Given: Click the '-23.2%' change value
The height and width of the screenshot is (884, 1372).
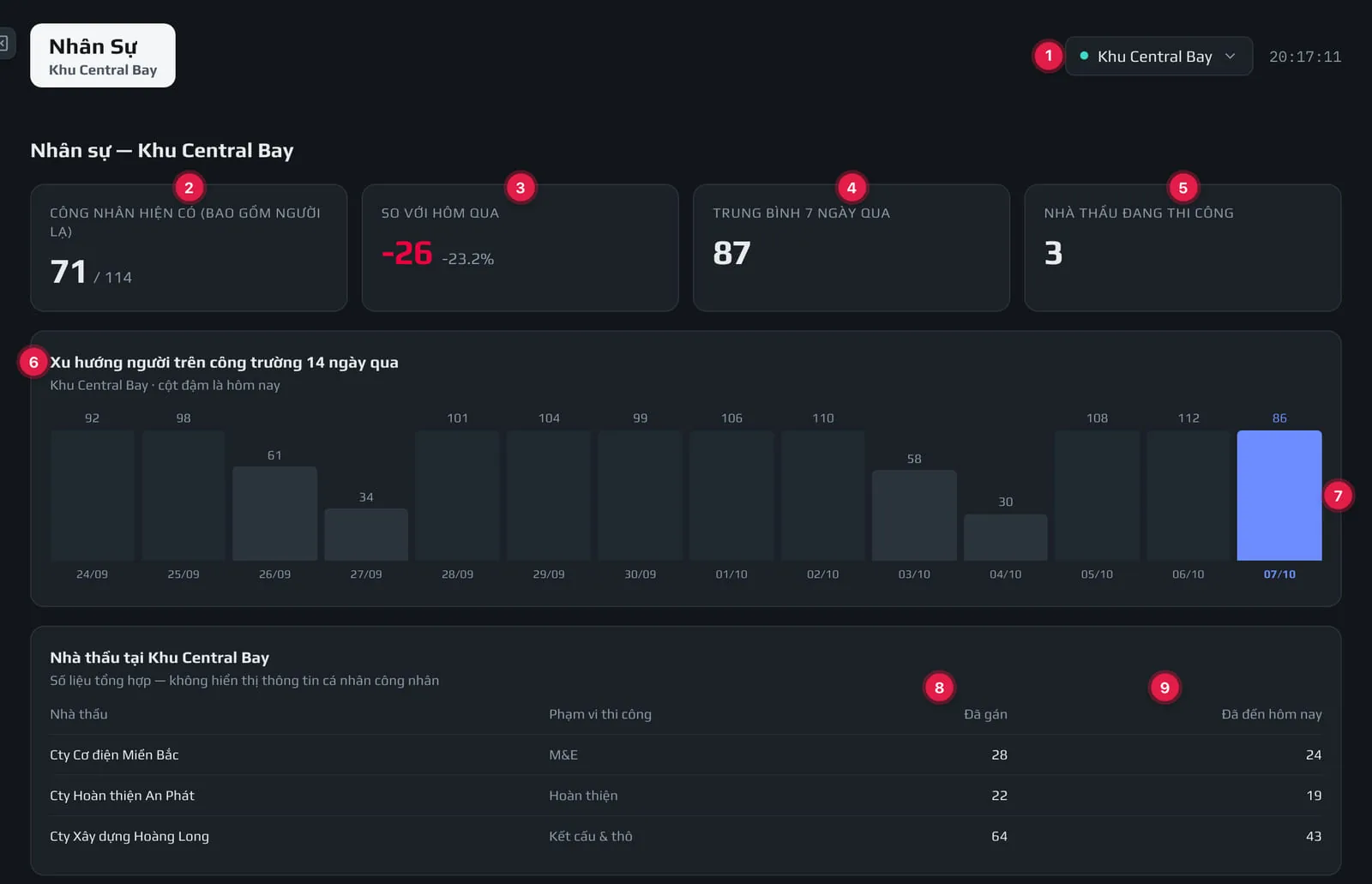Looking at the screenshot, I should [467, 259].
